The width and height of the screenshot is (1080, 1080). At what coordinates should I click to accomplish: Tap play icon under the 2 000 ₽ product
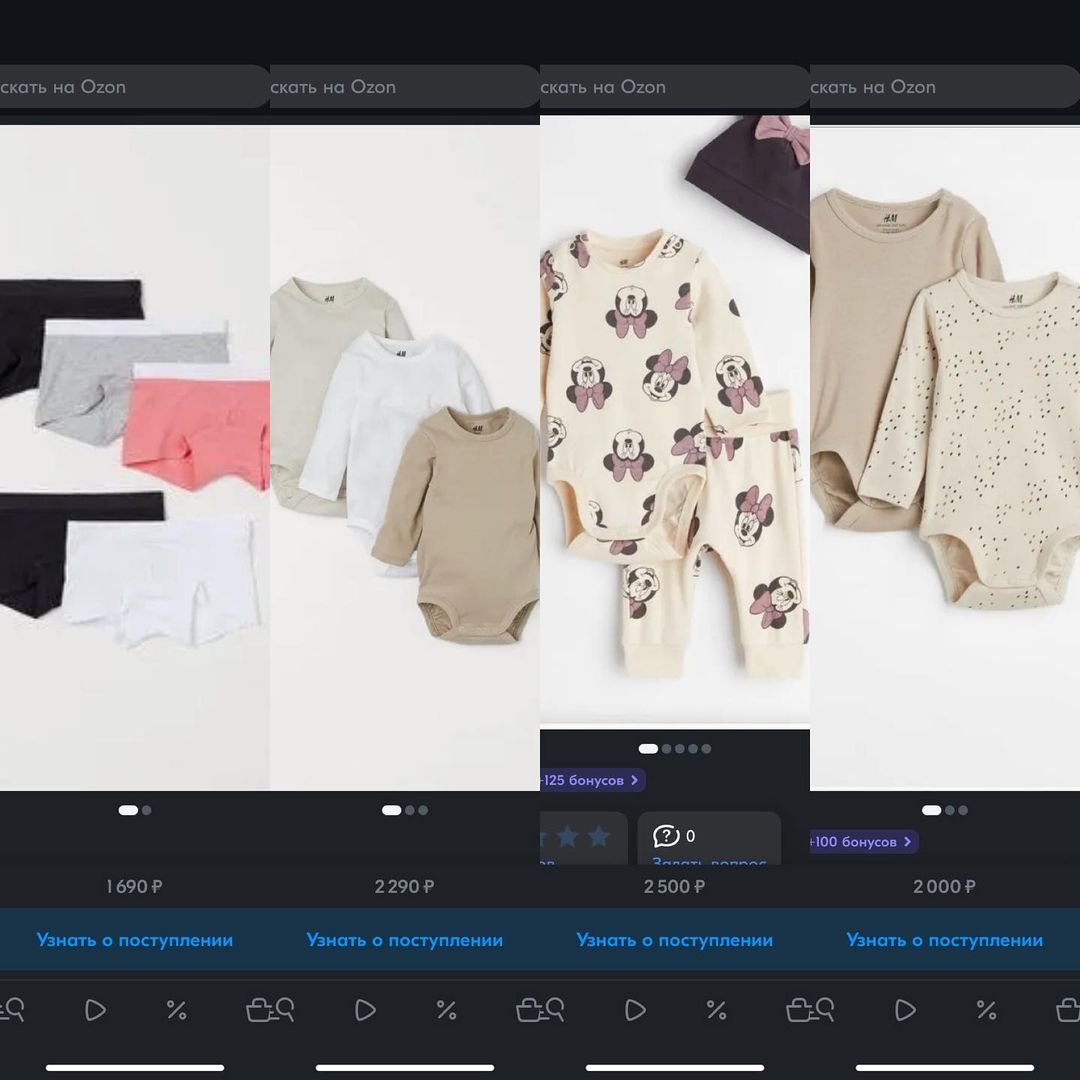[905, 1010]
